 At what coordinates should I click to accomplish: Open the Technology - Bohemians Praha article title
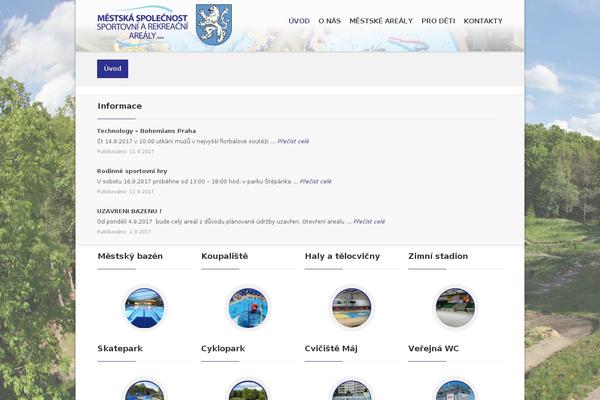tap(146, 131)
